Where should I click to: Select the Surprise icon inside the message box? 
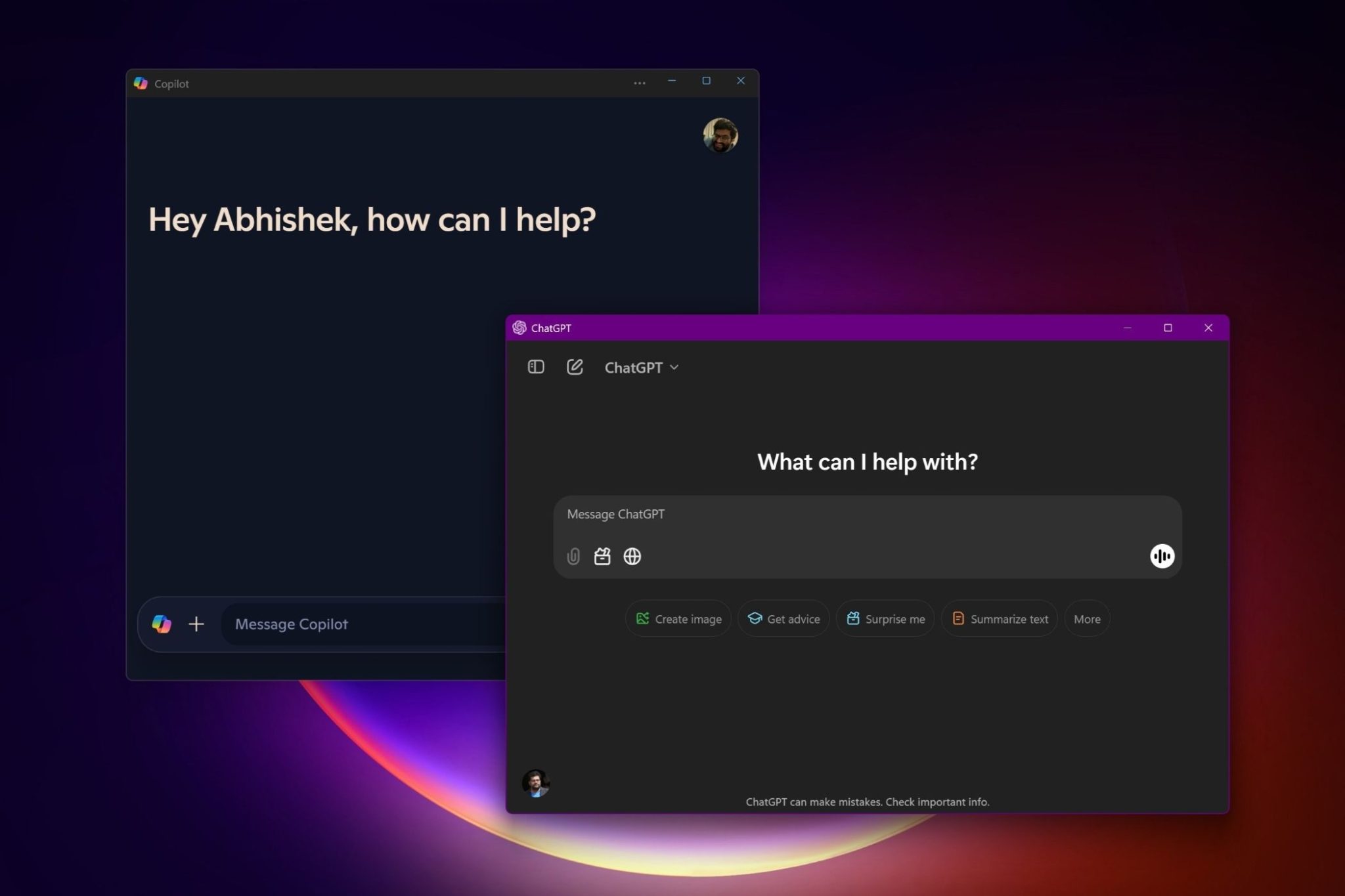point(602,556)
